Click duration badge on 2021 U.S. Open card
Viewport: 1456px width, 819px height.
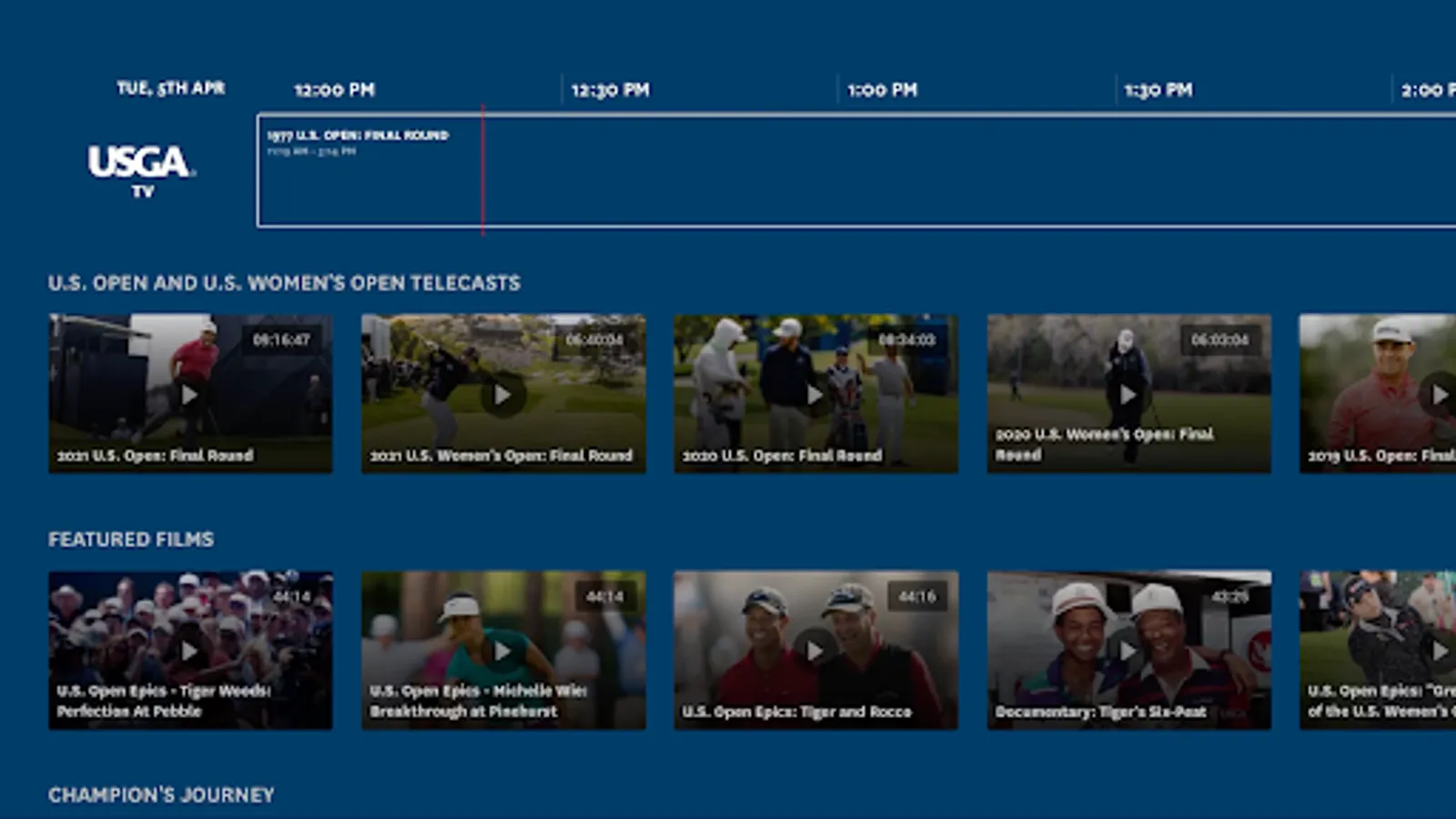click(282, 340)
